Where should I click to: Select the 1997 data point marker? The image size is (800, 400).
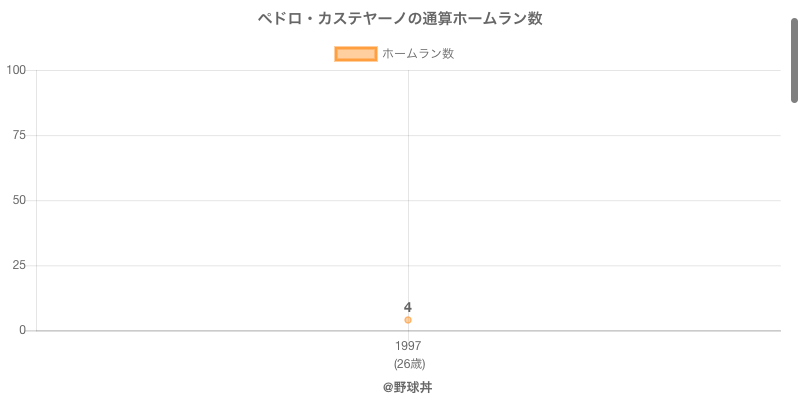[408, 320]
